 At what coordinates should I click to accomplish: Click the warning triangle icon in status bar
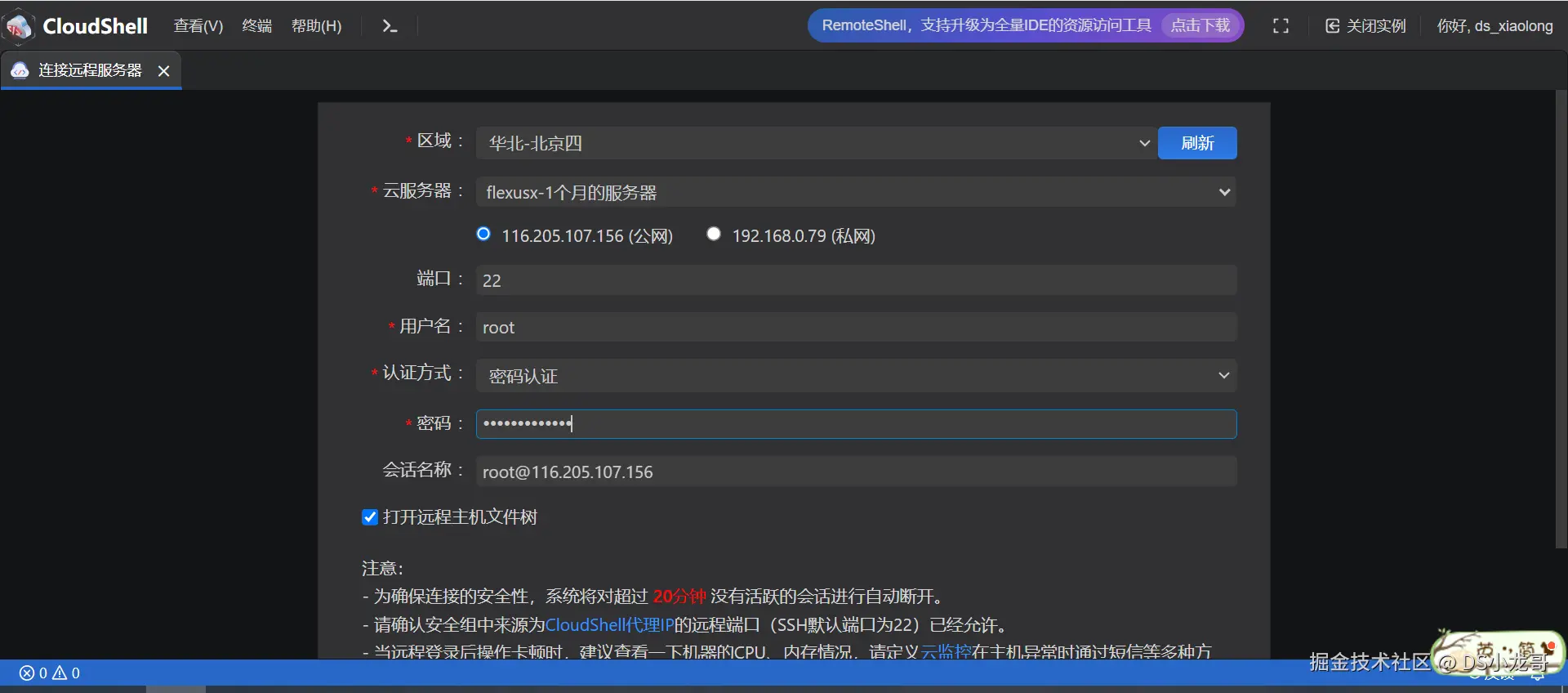pyautogui.click(x=60, y=673)
